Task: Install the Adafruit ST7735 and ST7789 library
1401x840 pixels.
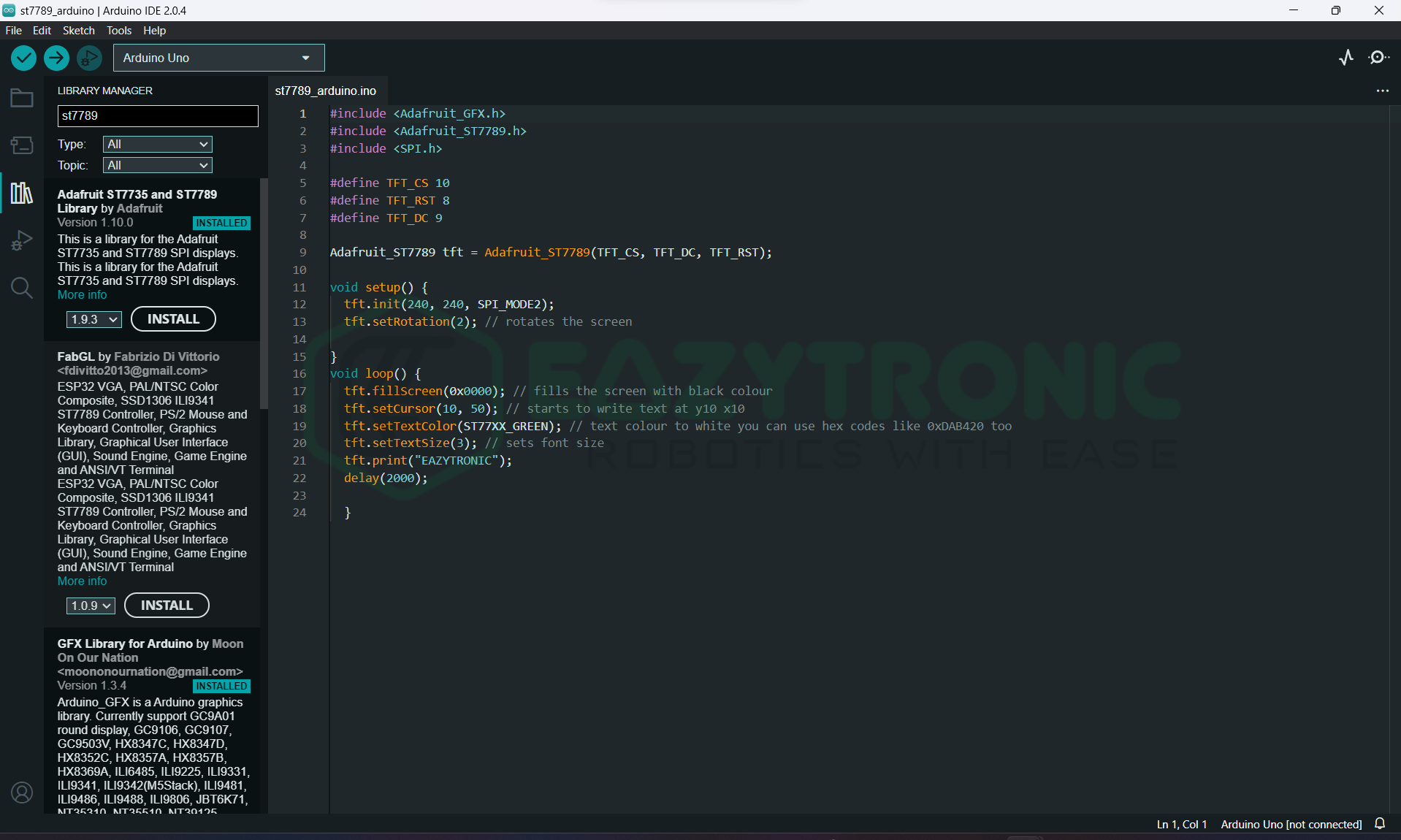Action: point(173,319)
